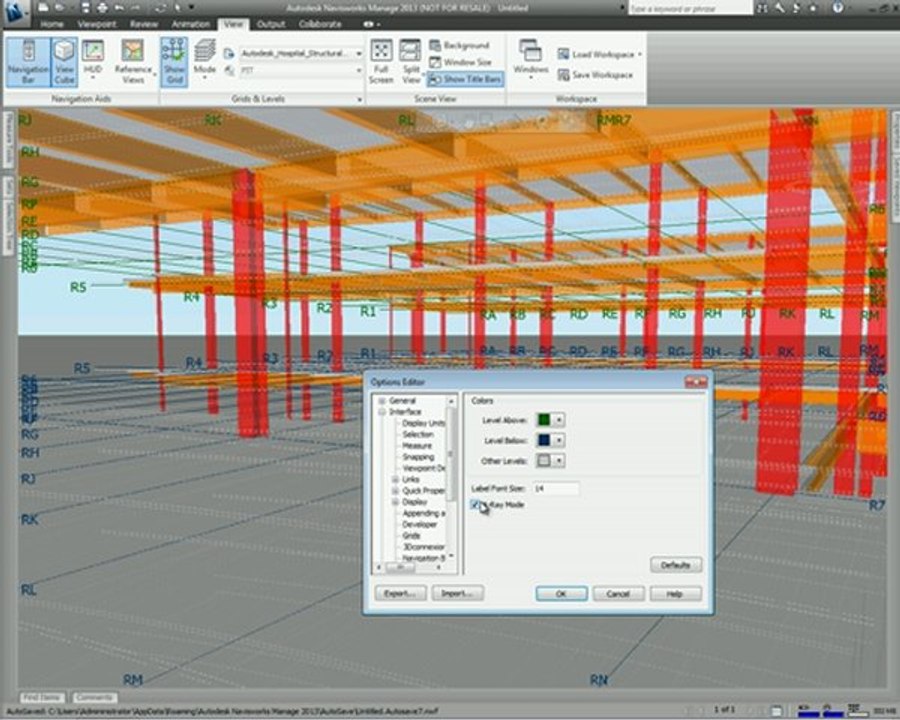Click the Level Below blue color swatch
Viewport: 900px width, 720px height.
coord(544,440)
